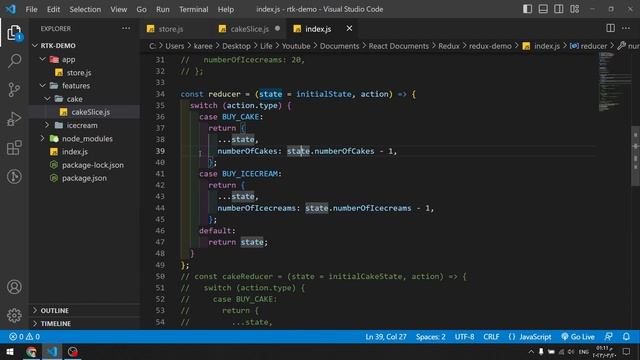Viewport: 640px width, 360px height.
Task: Open the Go menu
Action: [141, 9]
